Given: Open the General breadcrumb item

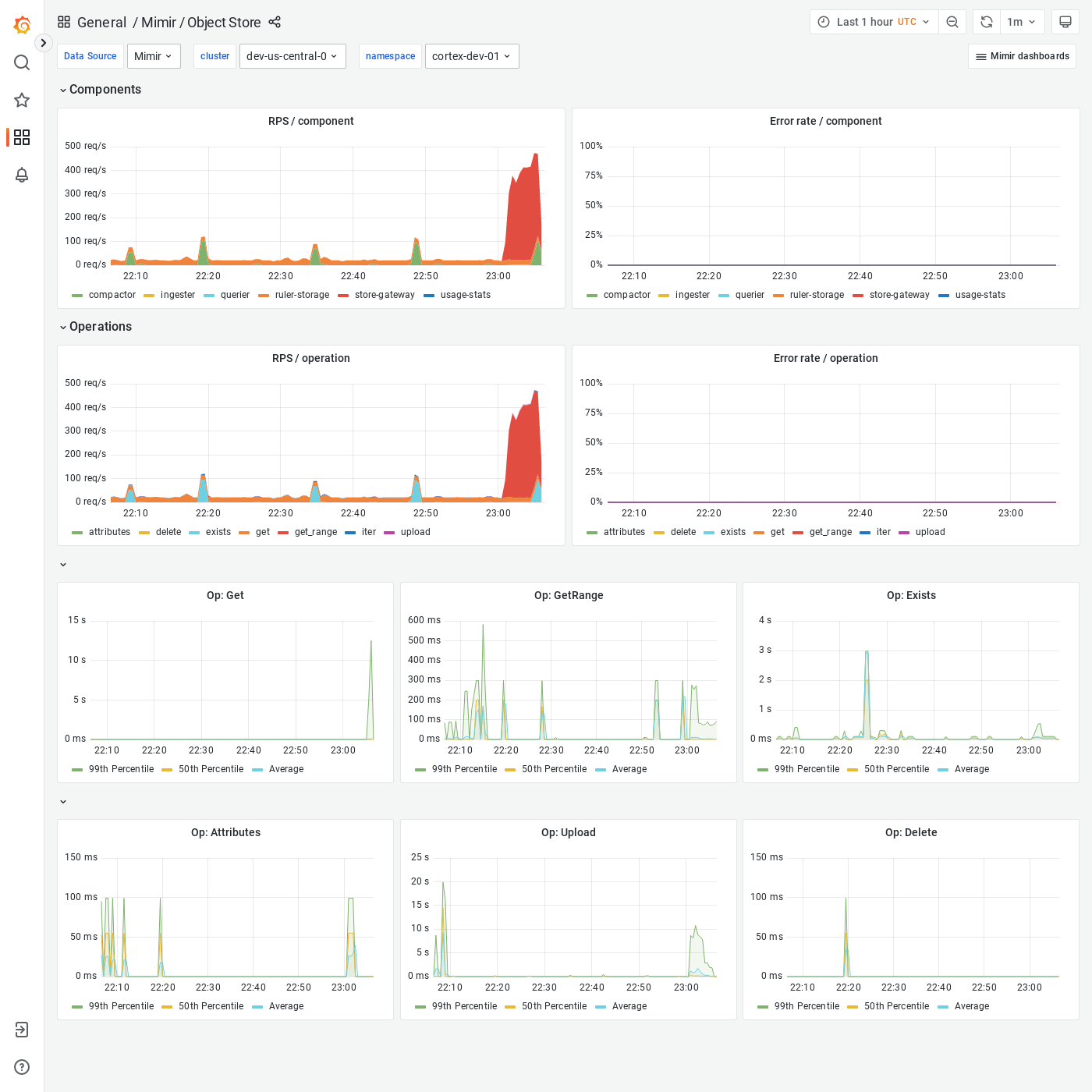Looking at the screenshot, I should pos(102,23).
